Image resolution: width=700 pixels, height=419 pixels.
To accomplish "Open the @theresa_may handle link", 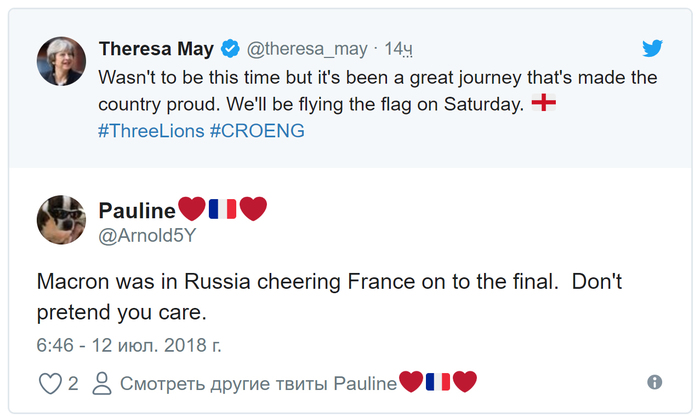I will (306, 49).
